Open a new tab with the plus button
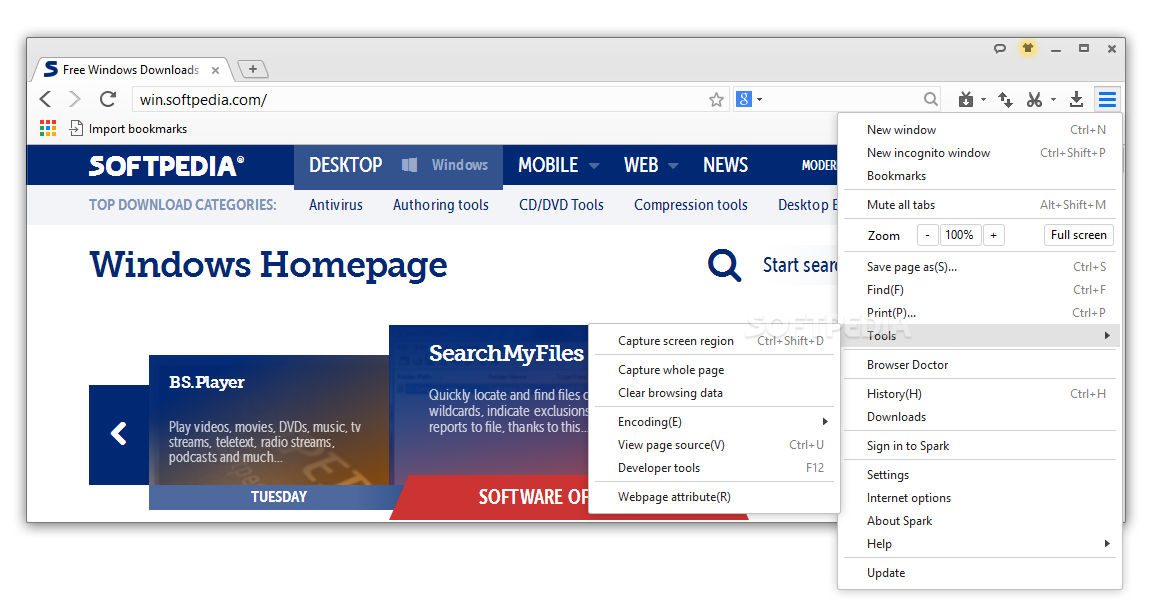1152x600 pixels. click(x=253, y=69)
